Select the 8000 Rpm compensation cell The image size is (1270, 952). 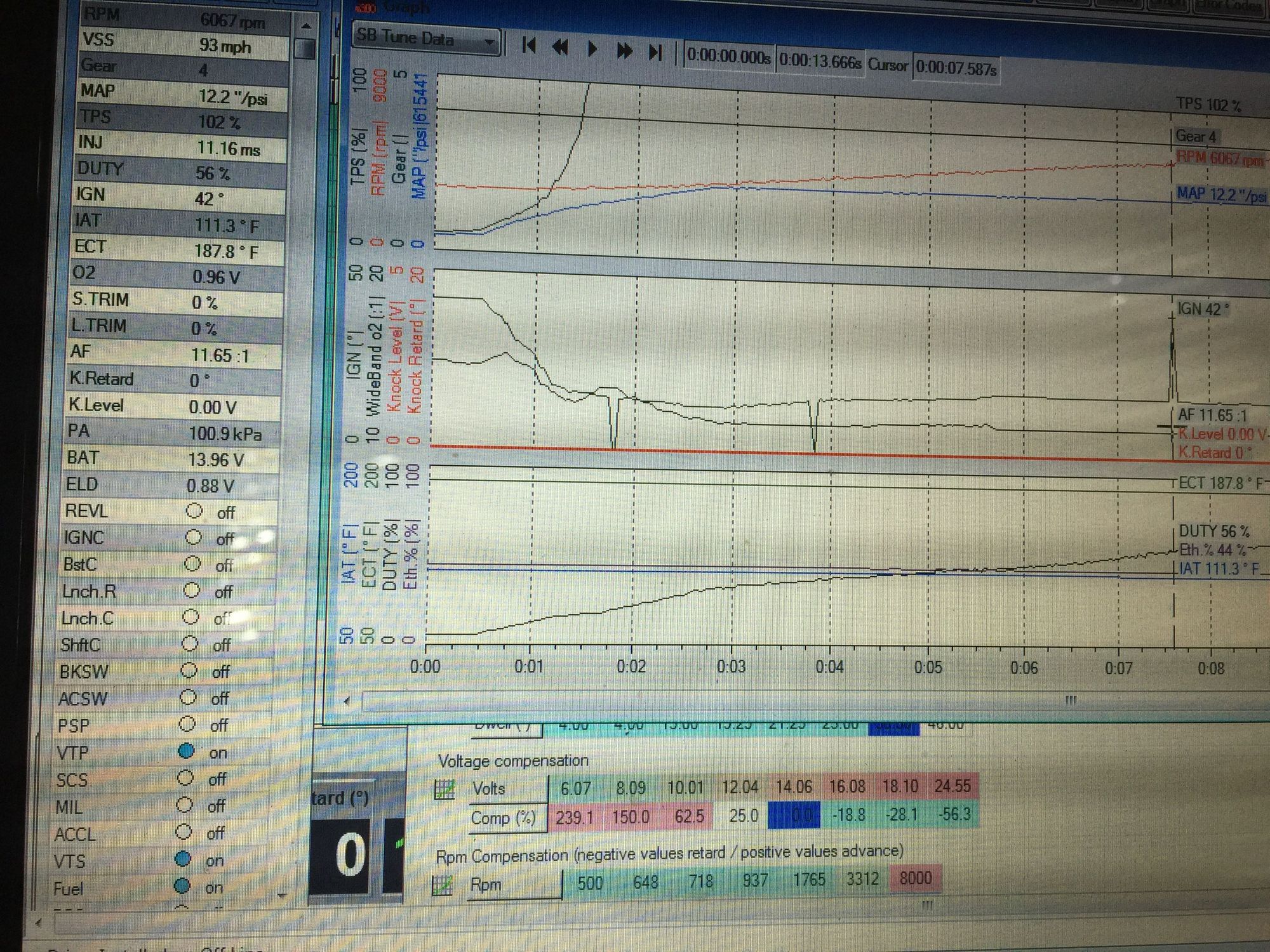tap(915, 878)
